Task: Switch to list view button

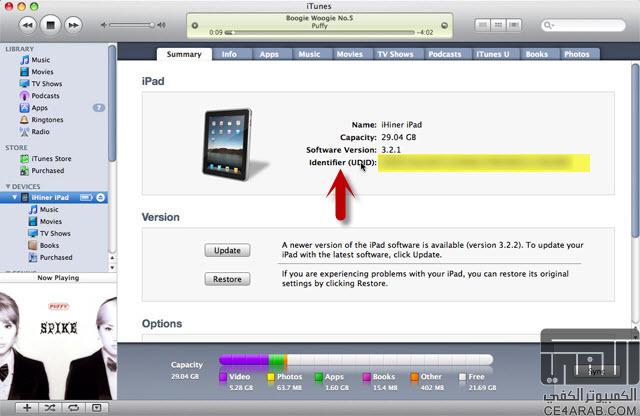Action: 482,25
